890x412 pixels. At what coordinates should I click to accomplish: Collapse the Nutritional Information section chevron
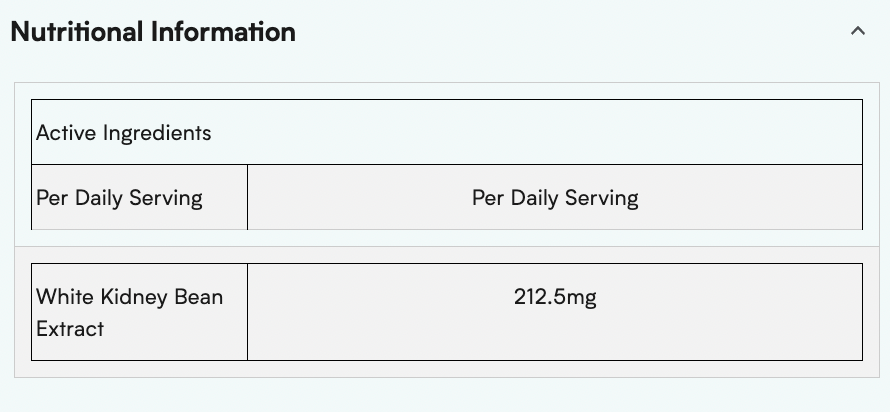click(x=857, y=31)
